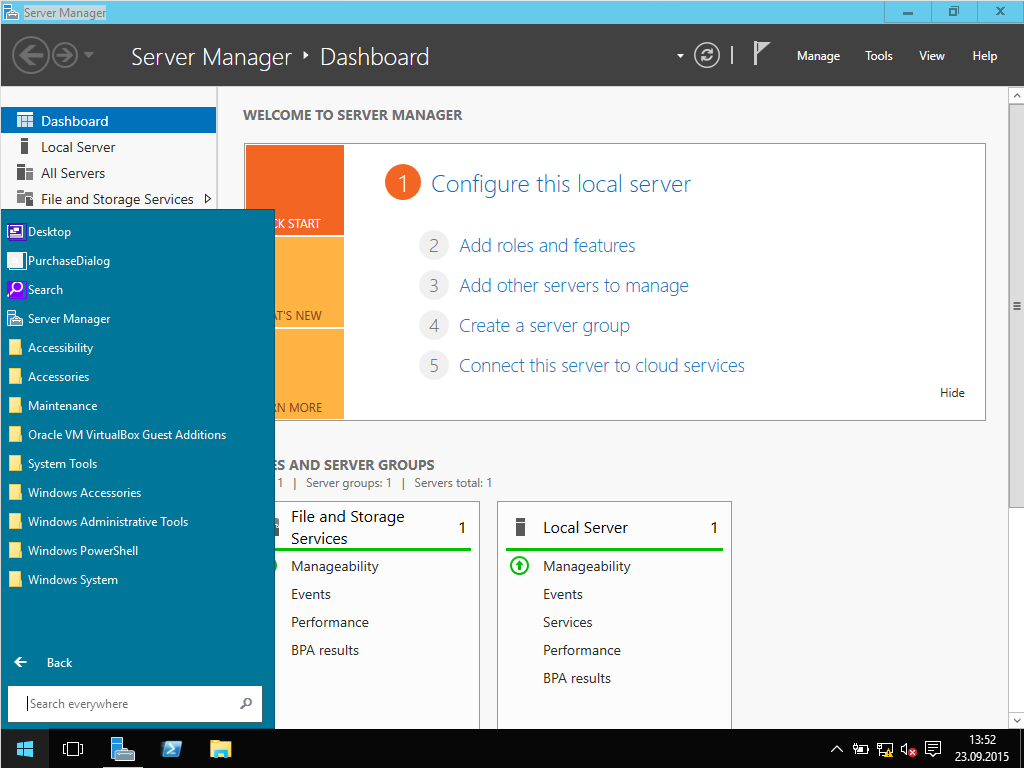The width and height of the screenshot is (1024, 768).
Task: Open the notification area message icon
Action: click(933, 748)
